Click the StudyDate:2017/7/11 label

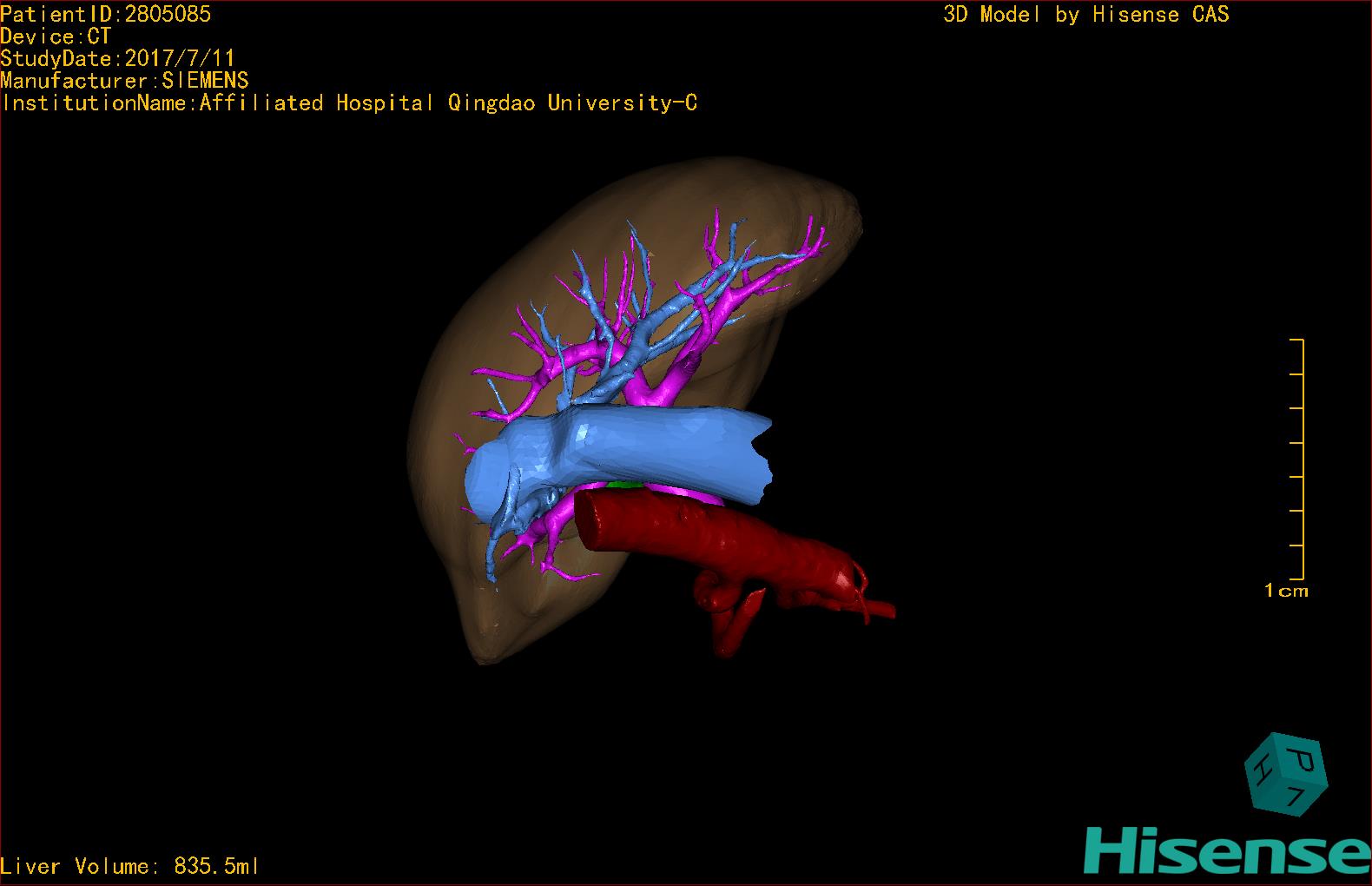click(x=117, y=58)
